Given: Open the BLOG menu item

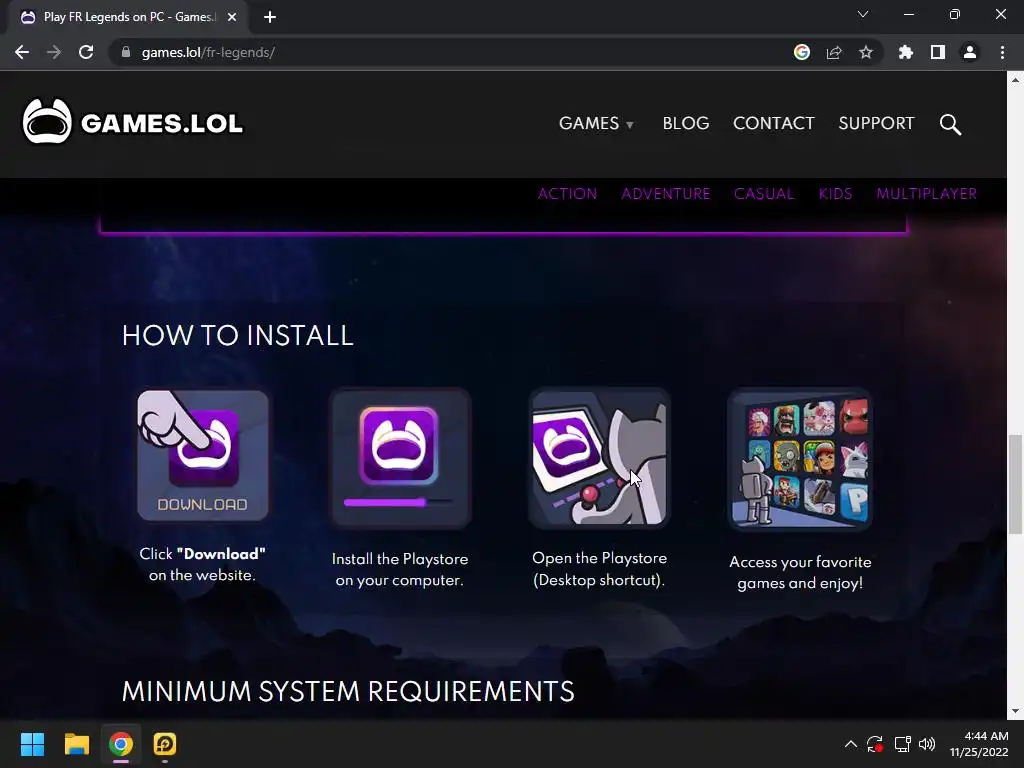Looking at the screenshot, I should pyautogui.click(x=686, y=123).
